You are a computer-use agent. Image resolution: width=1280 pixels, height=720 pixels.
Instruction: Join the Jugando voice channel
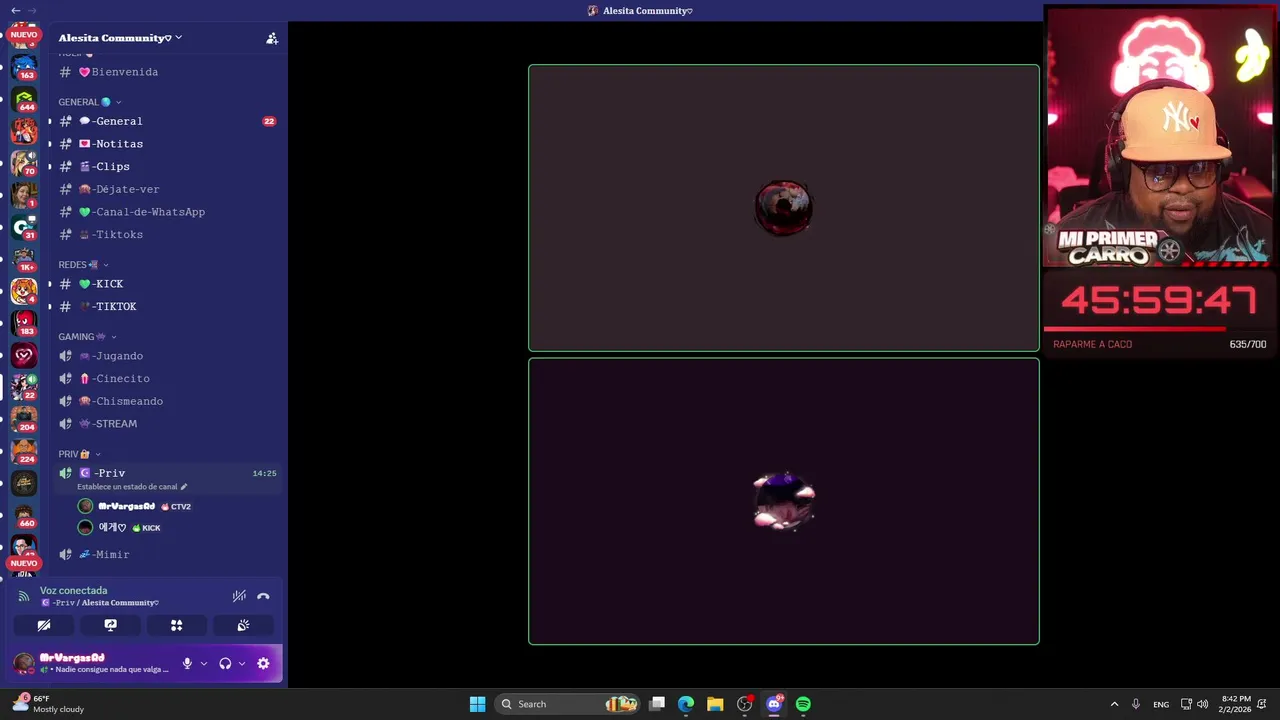tap(167, 356)
